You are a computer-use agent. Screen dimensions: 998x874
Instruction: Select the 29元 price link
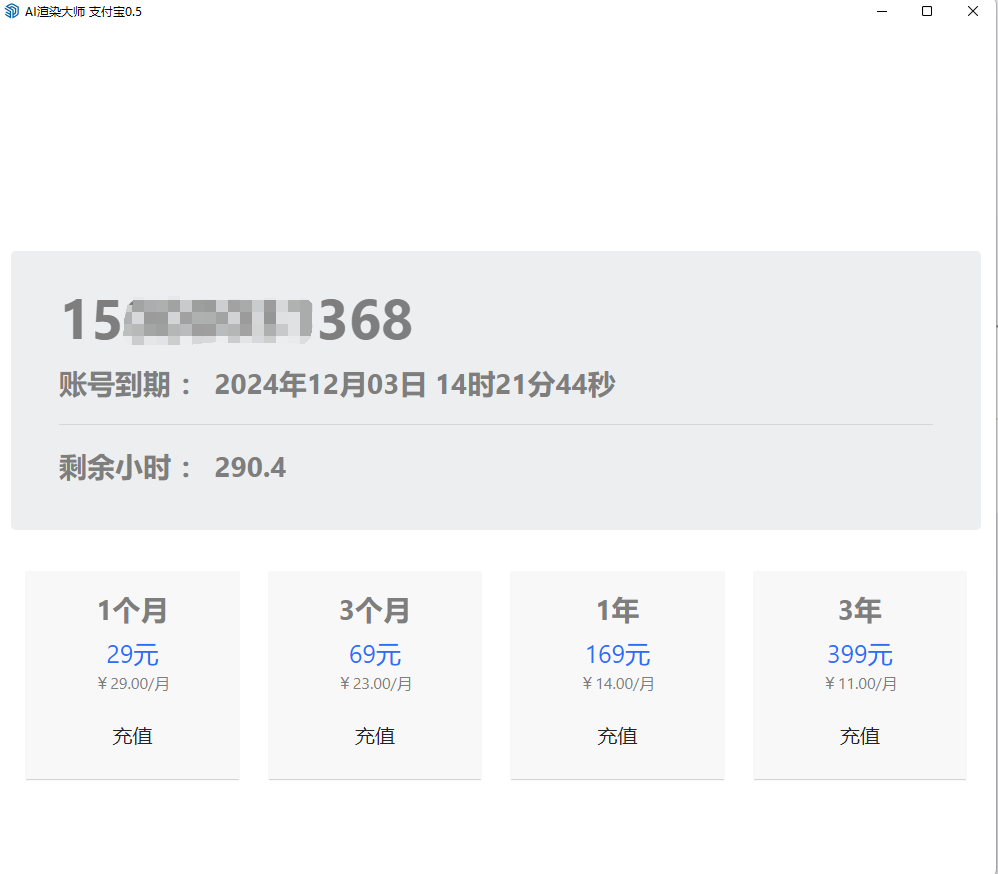[132, 655]
